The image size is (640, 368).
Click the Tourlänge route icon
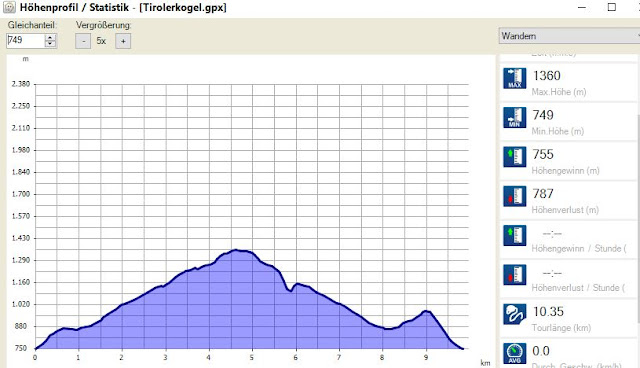(515, 314)
